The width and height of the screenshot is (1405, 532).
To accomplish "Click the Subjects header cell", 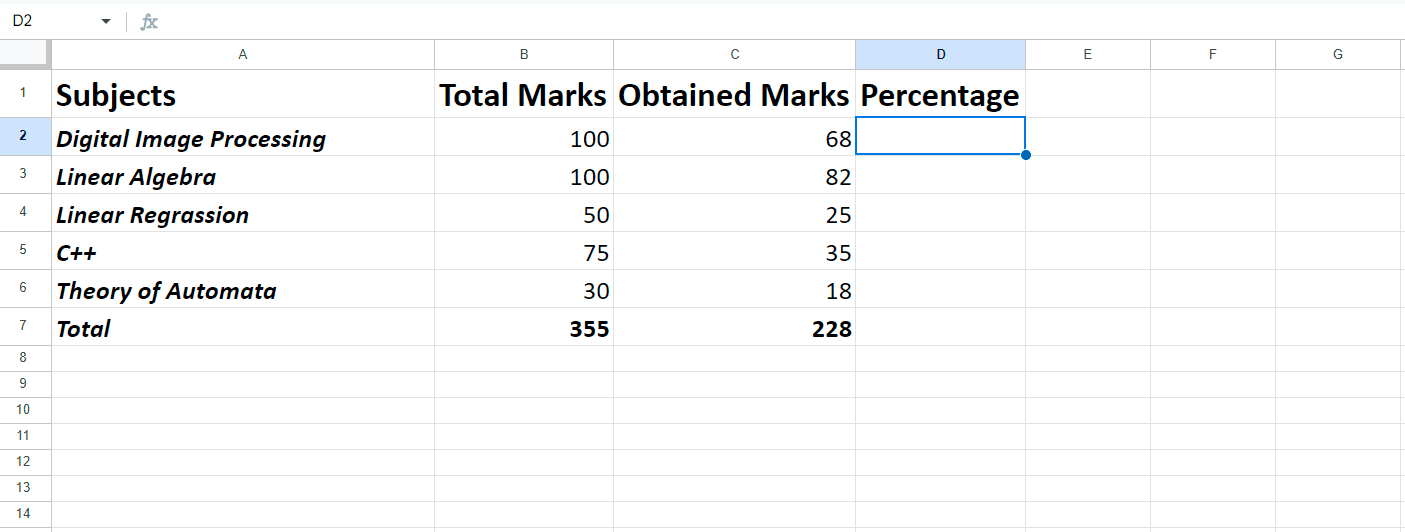I will [243, 94].
